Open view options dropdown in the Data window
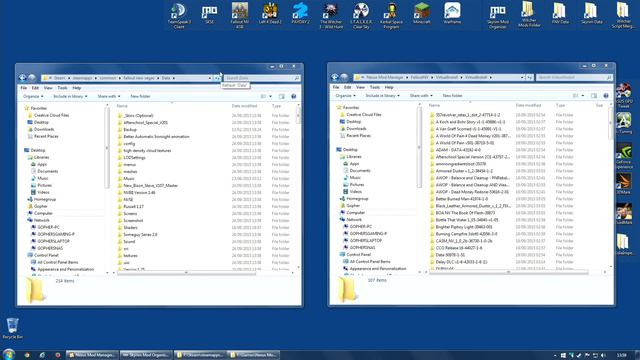 point(270,96)
